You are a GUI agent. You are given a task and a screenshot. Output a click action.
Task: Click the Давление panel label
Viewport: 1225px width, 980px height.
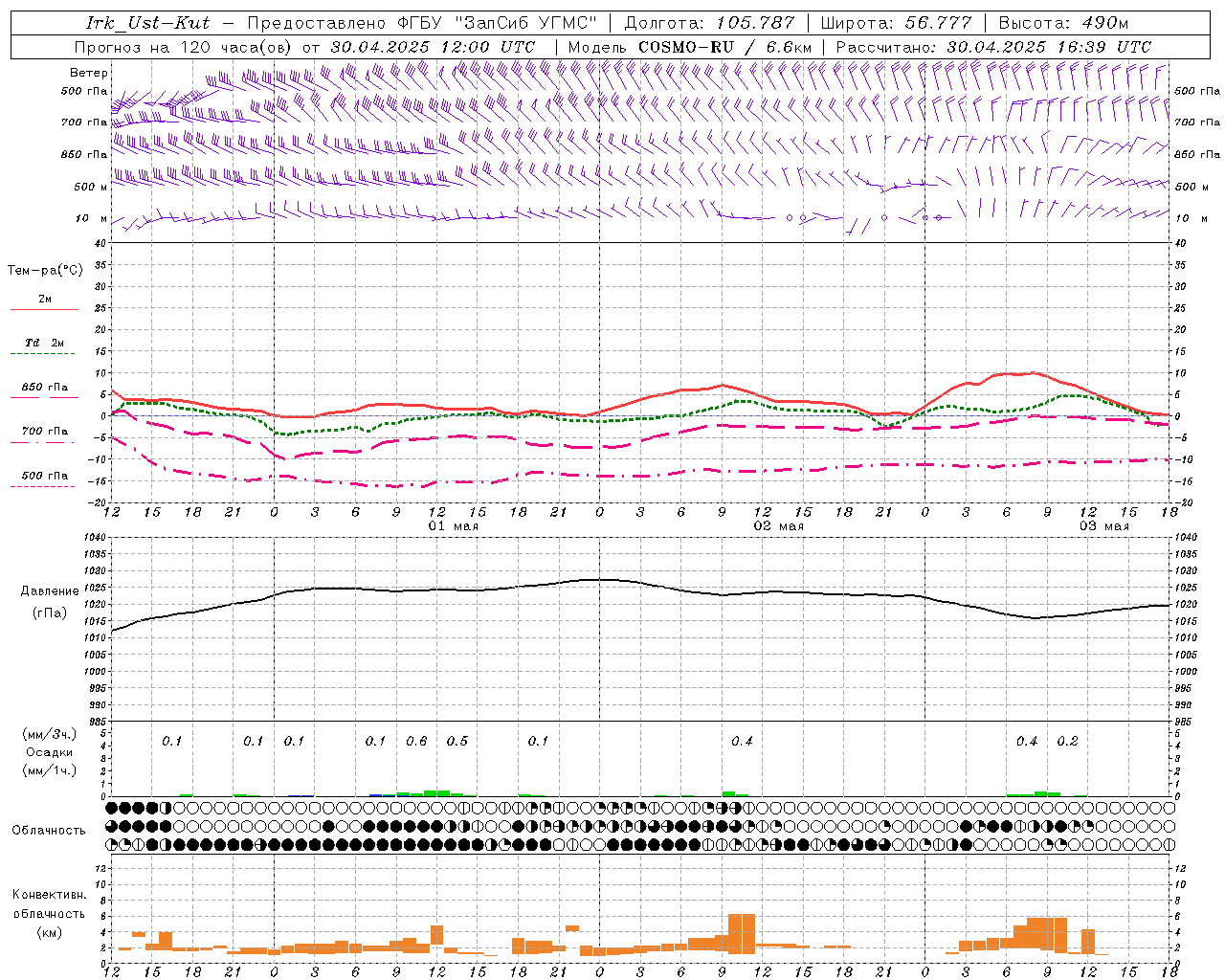50,591
